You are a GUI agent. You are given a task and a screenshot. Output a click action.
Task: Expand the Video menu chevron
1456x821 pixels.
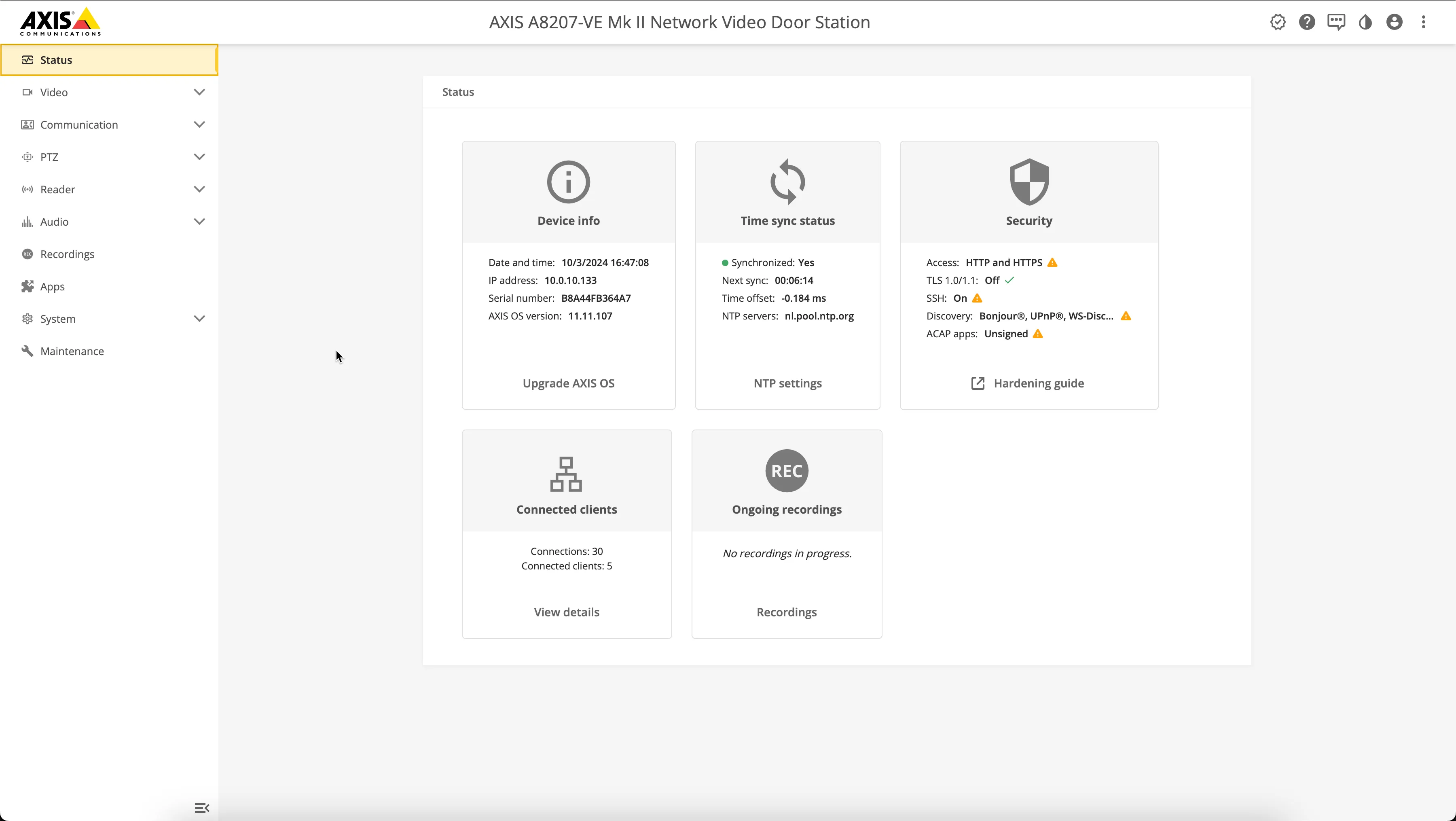199,92
